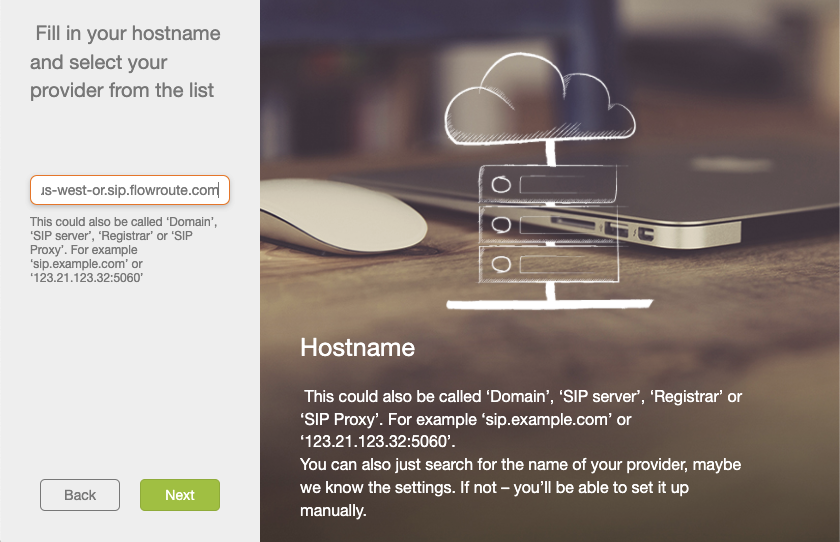Viewport: 840px width, 542px height.
Task: Click the 'Hostname' heading on the right
Action: pyautogui.click(x=357, y=348)
